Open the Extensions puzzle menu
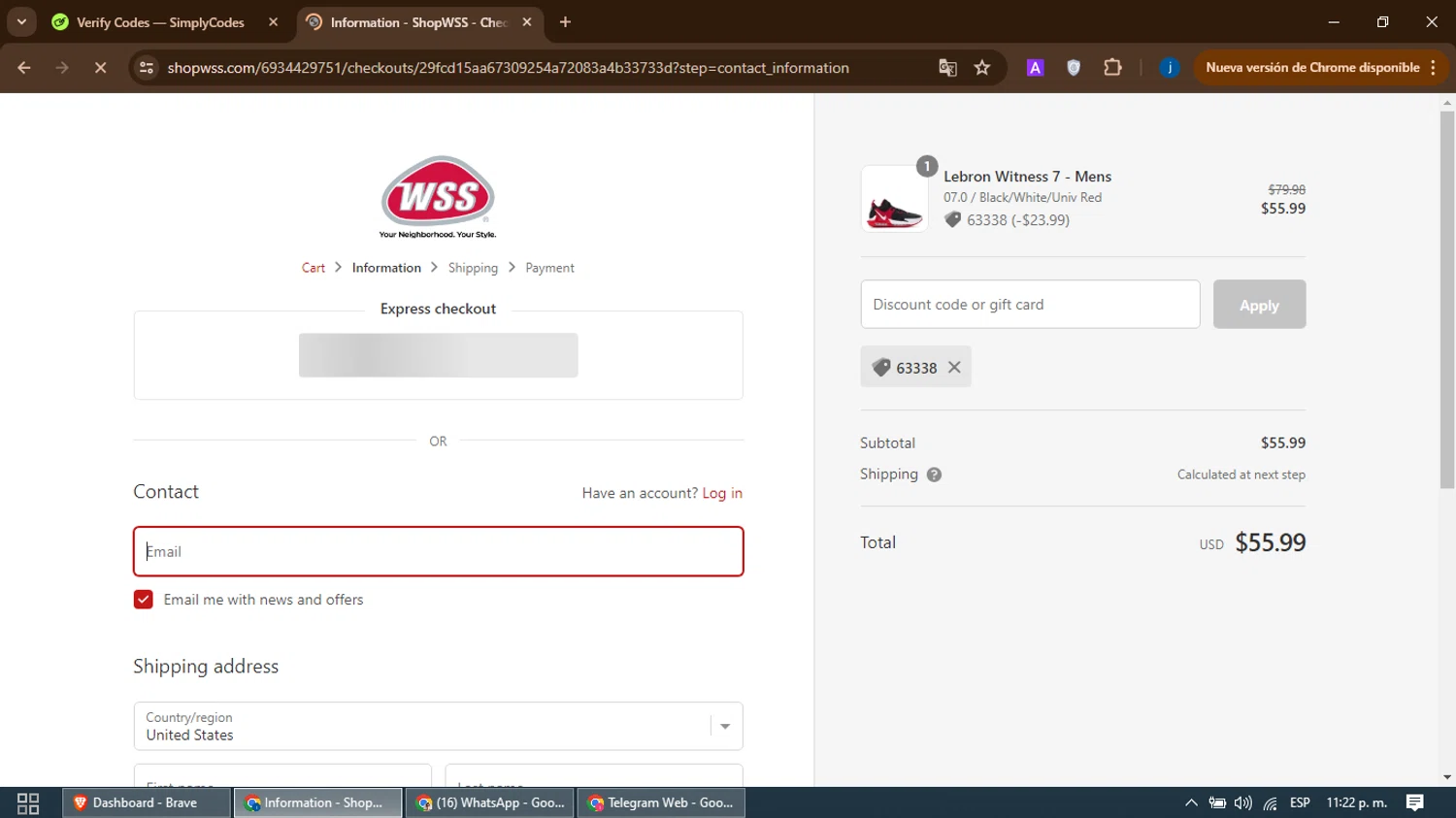Viewport: 1456px width, 818px height. point(1112,68)
